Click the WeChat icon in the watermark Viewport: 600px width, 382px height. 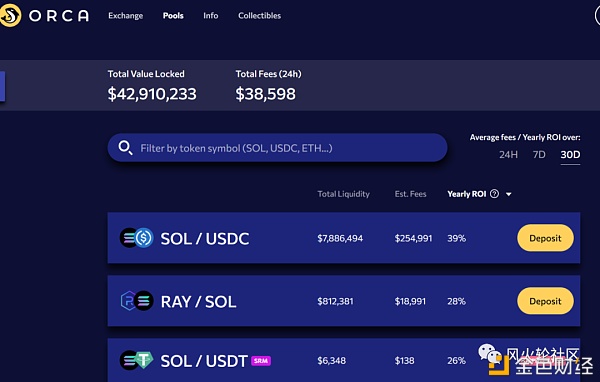click(489, 353)
